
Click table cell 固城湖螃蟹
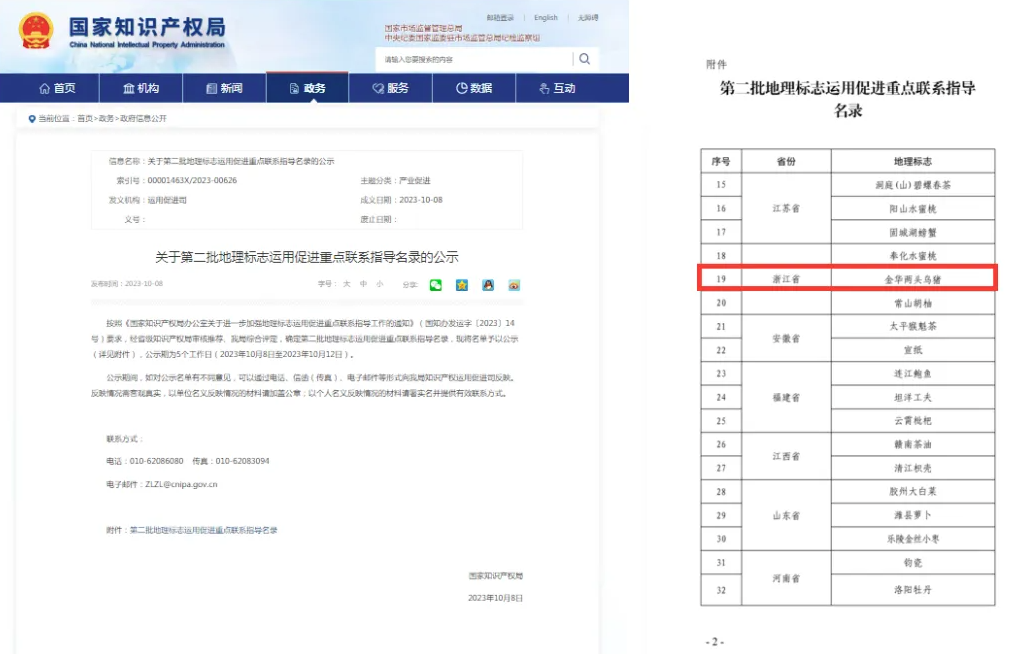[x=913, y=232]
